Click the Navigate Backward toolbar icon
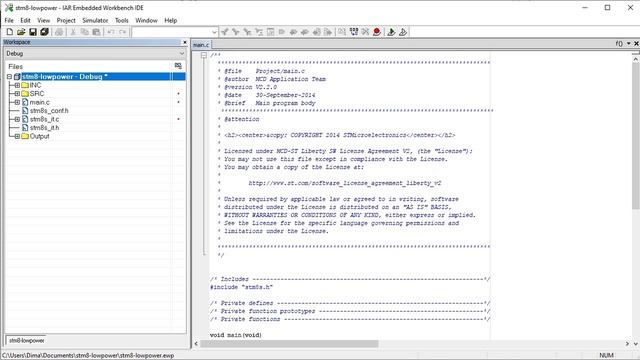This screenshot has width=640, height=360. click(x=316, y=32)
